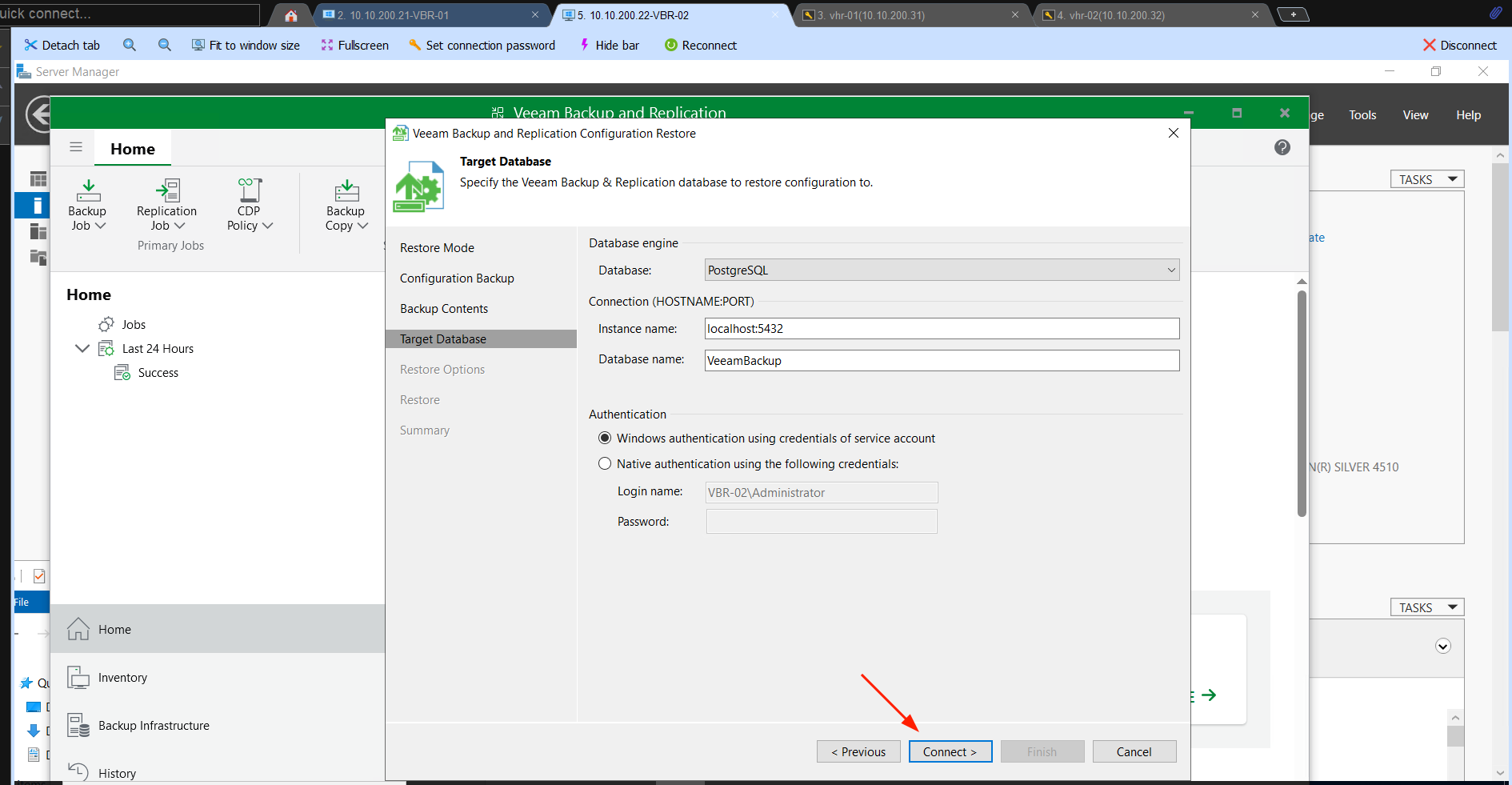Click the home icon tab in the session bar
Image resolution: width=1512 pixels, height=785 pixels.
291,15
